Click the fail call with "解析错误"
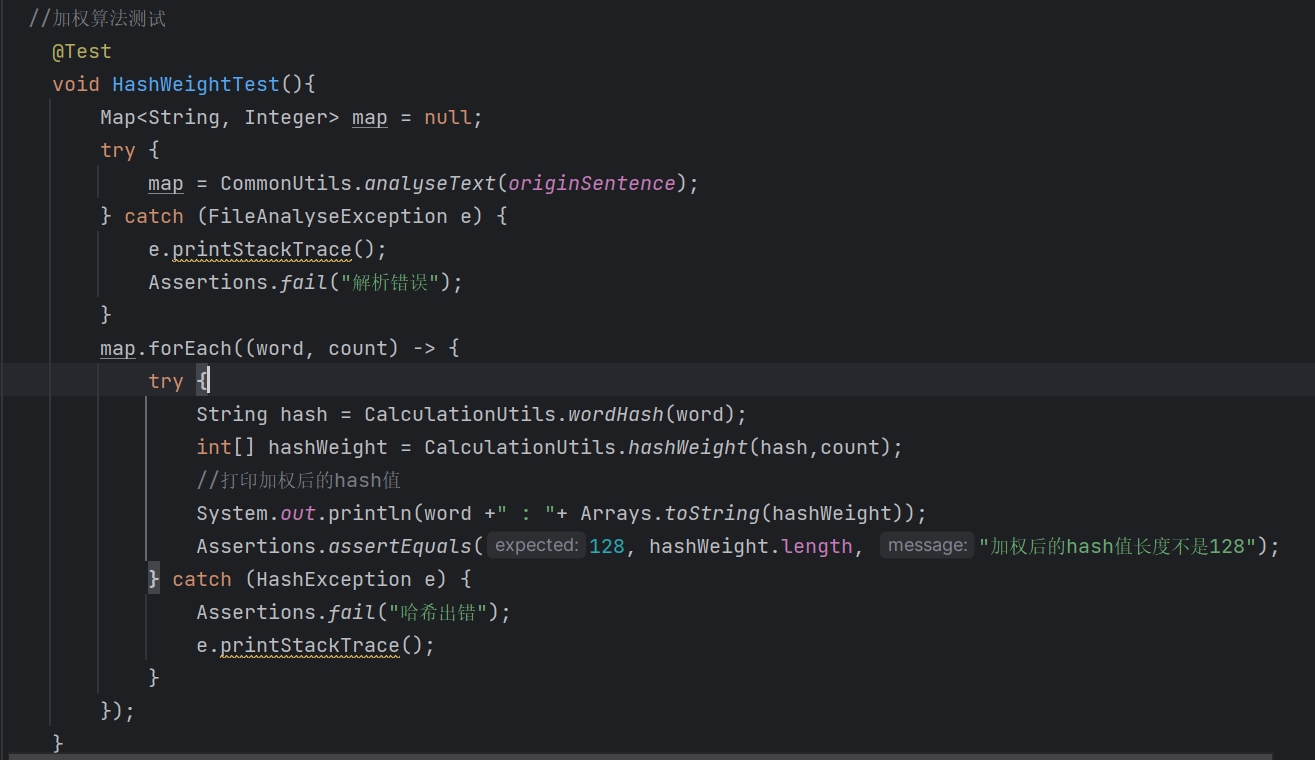The height and width of the screenshot is (760, 1315). (304, 282)
